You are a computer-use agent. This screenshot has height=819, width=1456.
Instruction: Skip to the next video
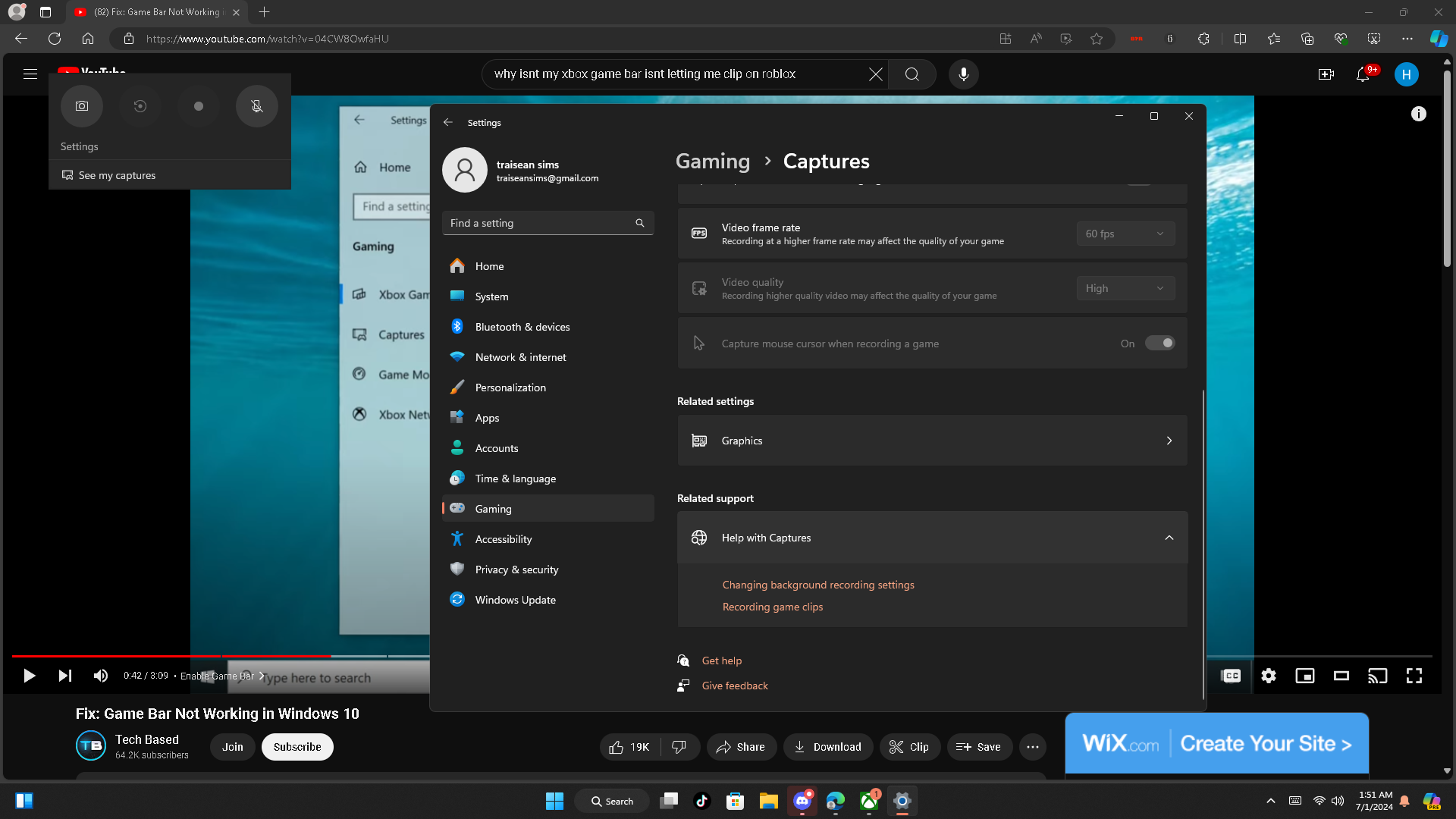click(65, 676)
